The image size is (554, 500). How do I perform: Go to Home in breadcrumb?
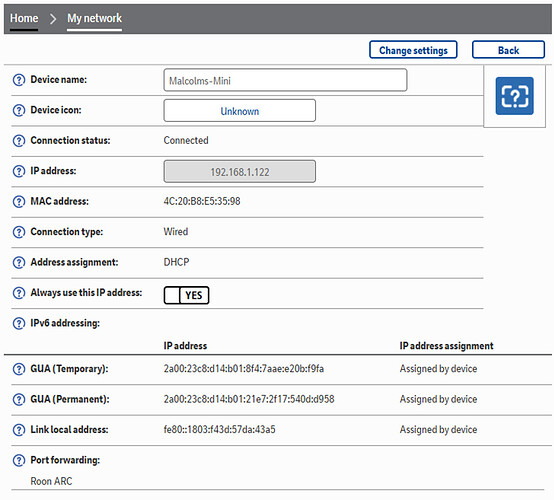tap(24, 18)
